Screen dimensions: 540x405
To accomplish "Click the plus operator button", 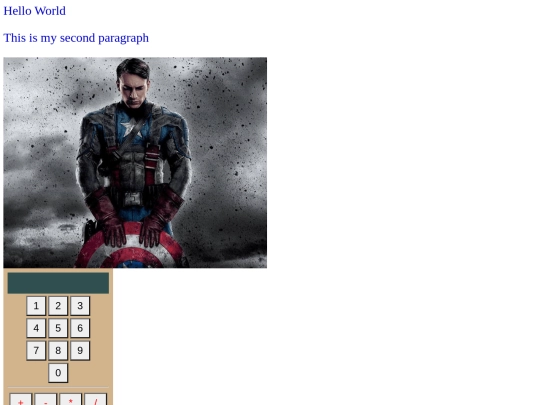I will coord(21,399).
